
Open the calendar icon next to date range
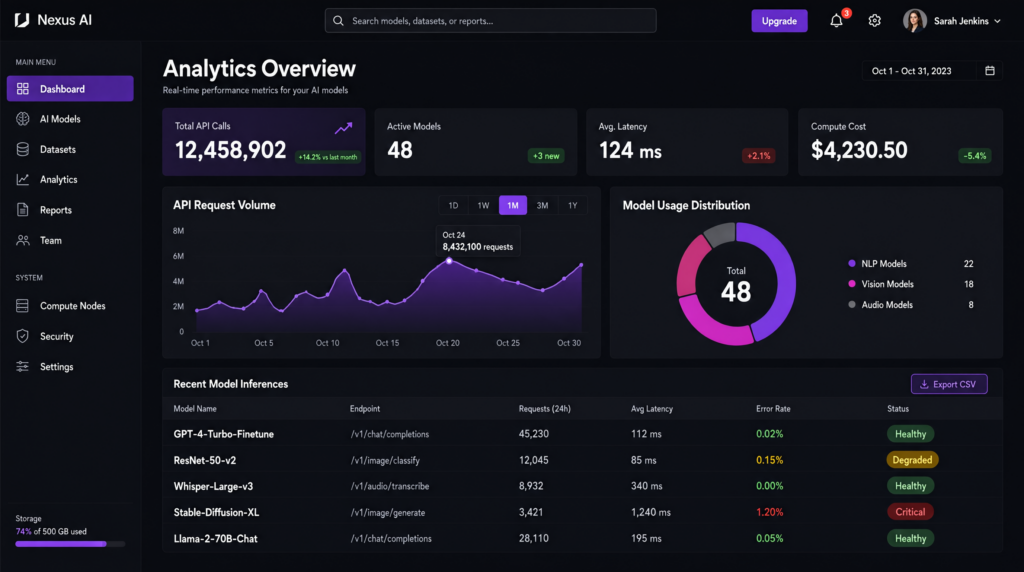point(990,71)
